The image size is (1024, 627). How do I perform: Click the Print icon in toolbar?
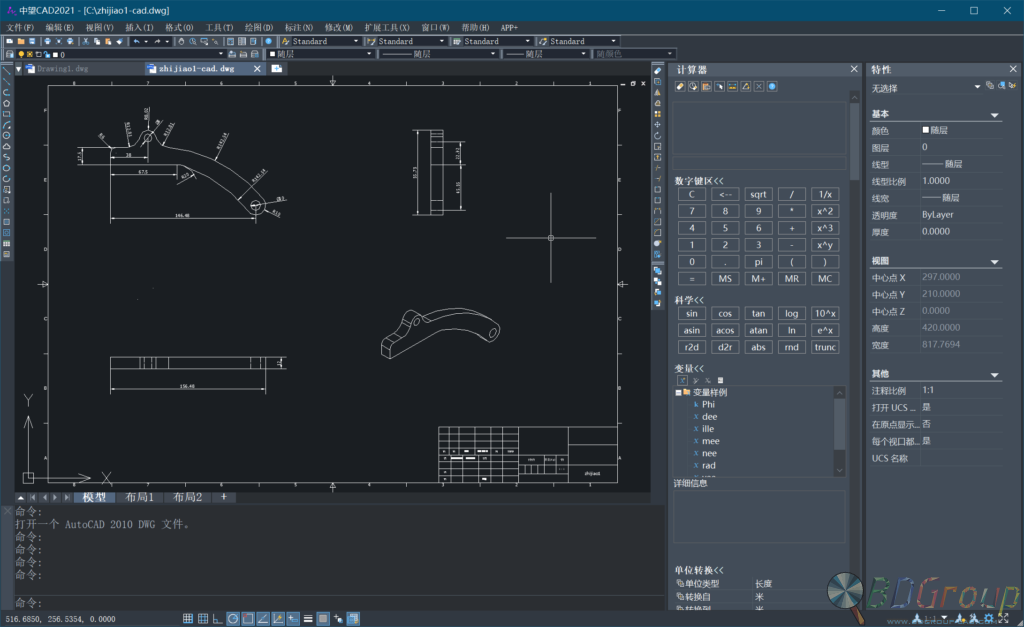pos(48,41)
